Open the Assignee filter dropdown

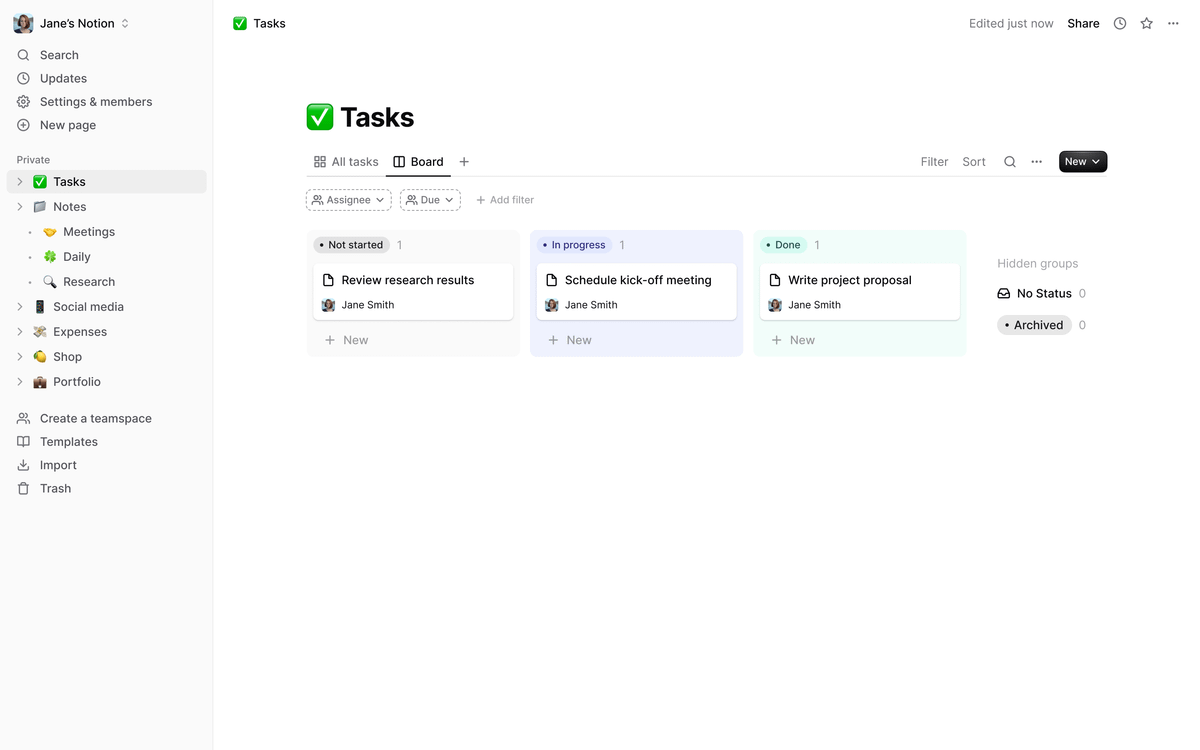point(348,200)
